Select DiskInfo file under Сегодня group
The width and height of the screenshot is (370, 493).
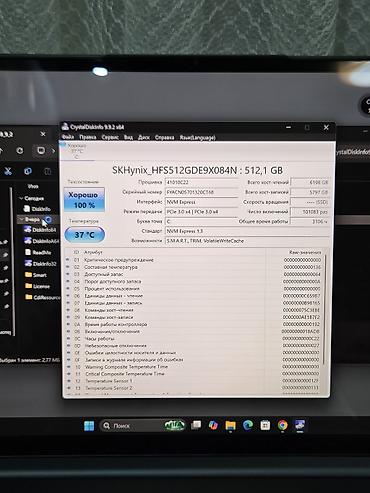pos(37,209)
